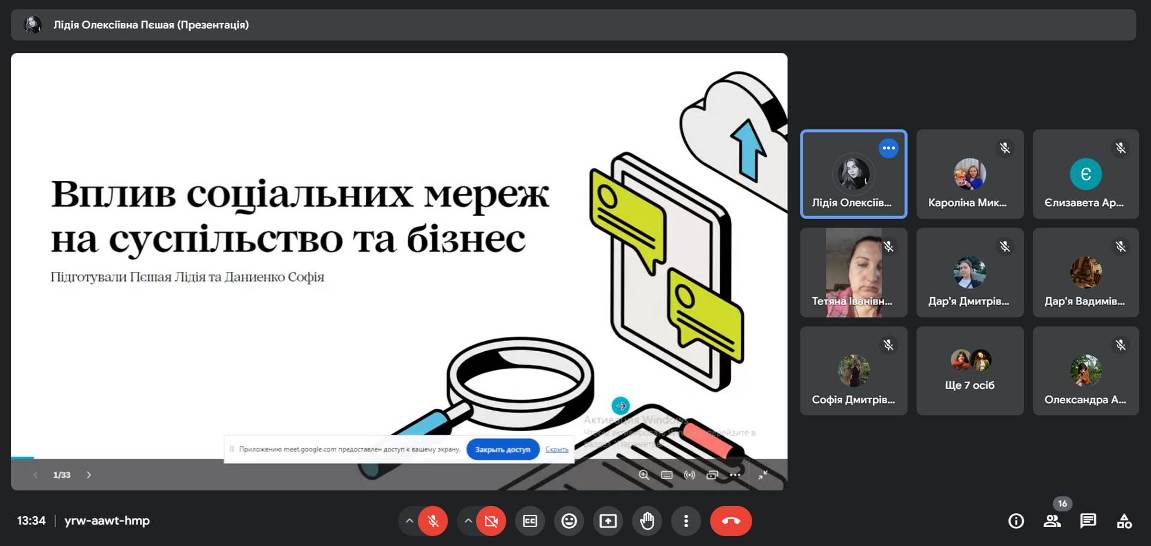Show the participants list icon

(1052, 521)
